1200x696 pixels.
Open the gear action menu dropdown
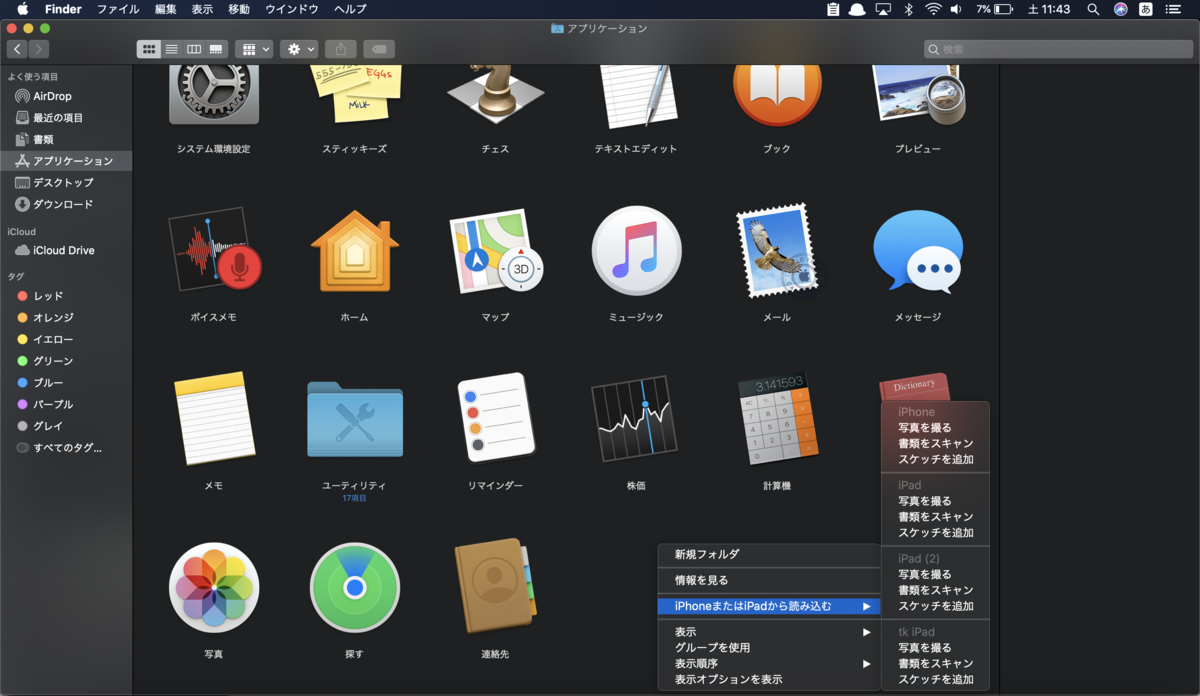point(299,49)
